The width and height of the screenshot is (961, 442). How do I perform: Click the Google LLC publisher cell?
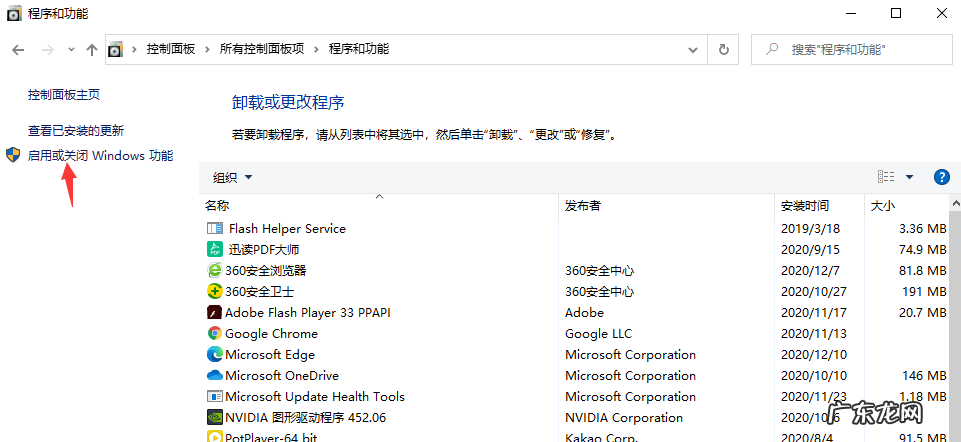click(x=598, y=333)
